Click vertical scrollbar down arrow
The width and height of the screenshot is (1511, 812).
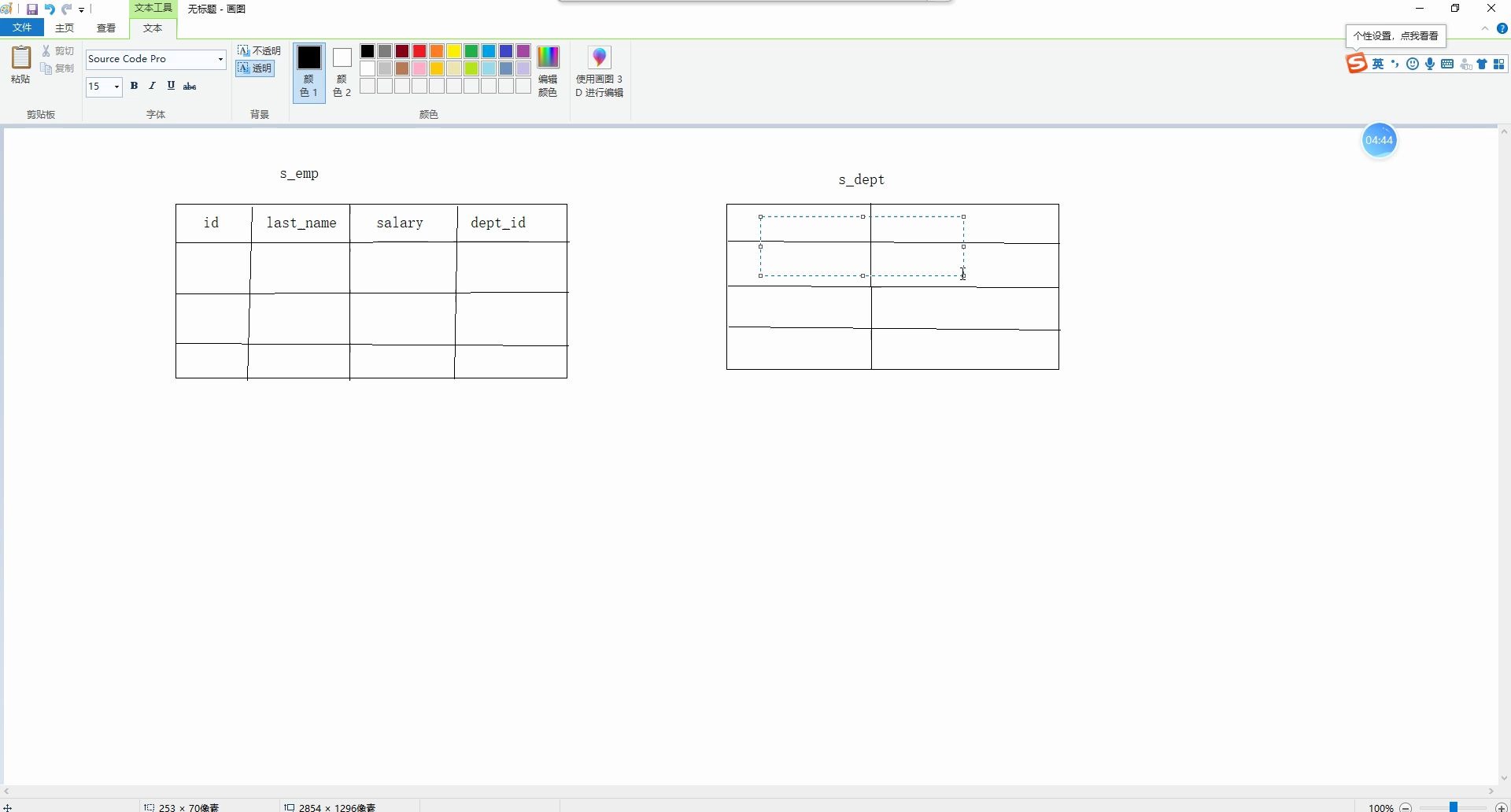click(x=1504, y=778)
